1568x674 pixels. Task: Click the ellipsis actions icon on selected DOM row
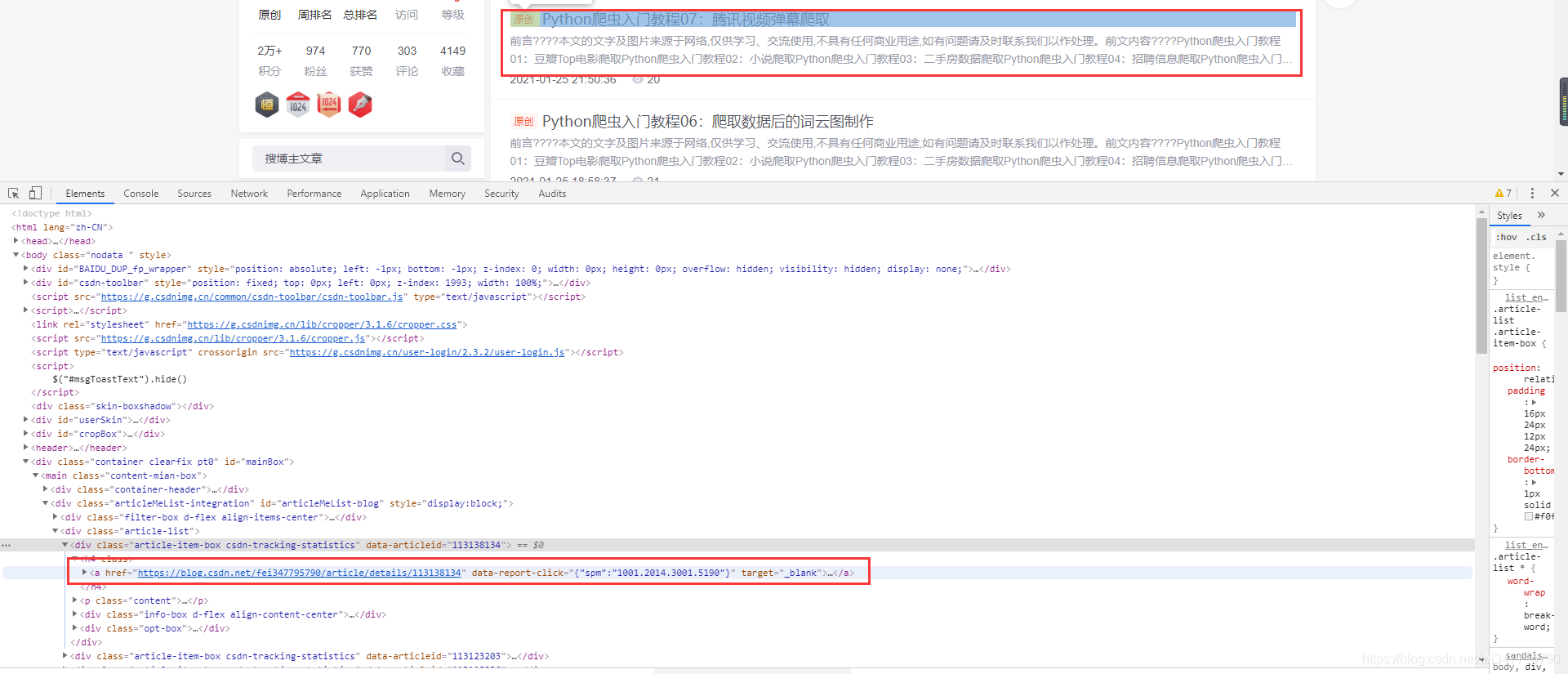pyautogui.click(x=7, y=545)
